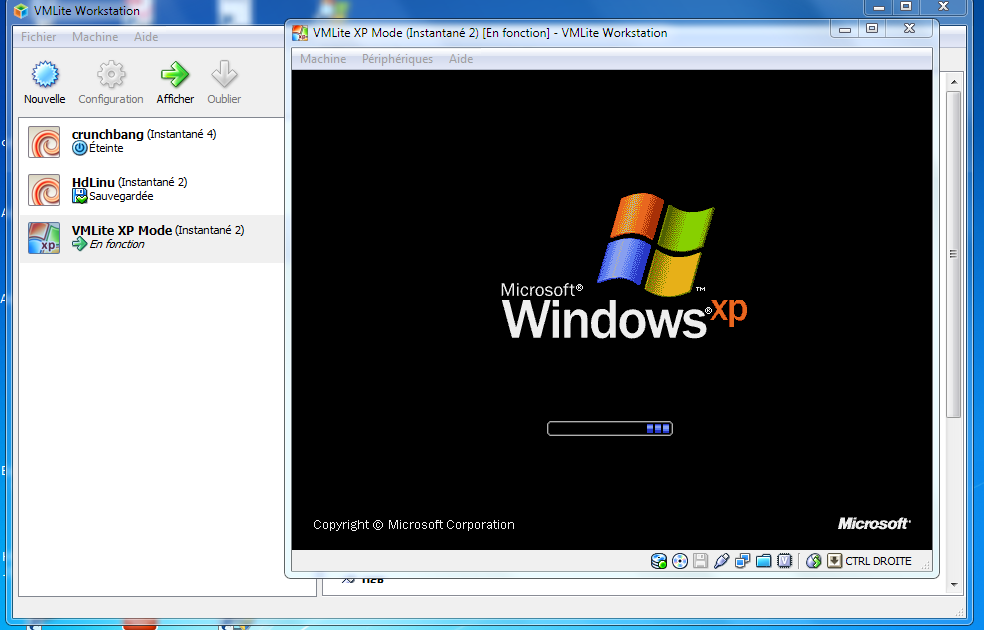Select the HdLinu virtual machine
This screenshot has height=630, width=984.
tap(129, 189)
